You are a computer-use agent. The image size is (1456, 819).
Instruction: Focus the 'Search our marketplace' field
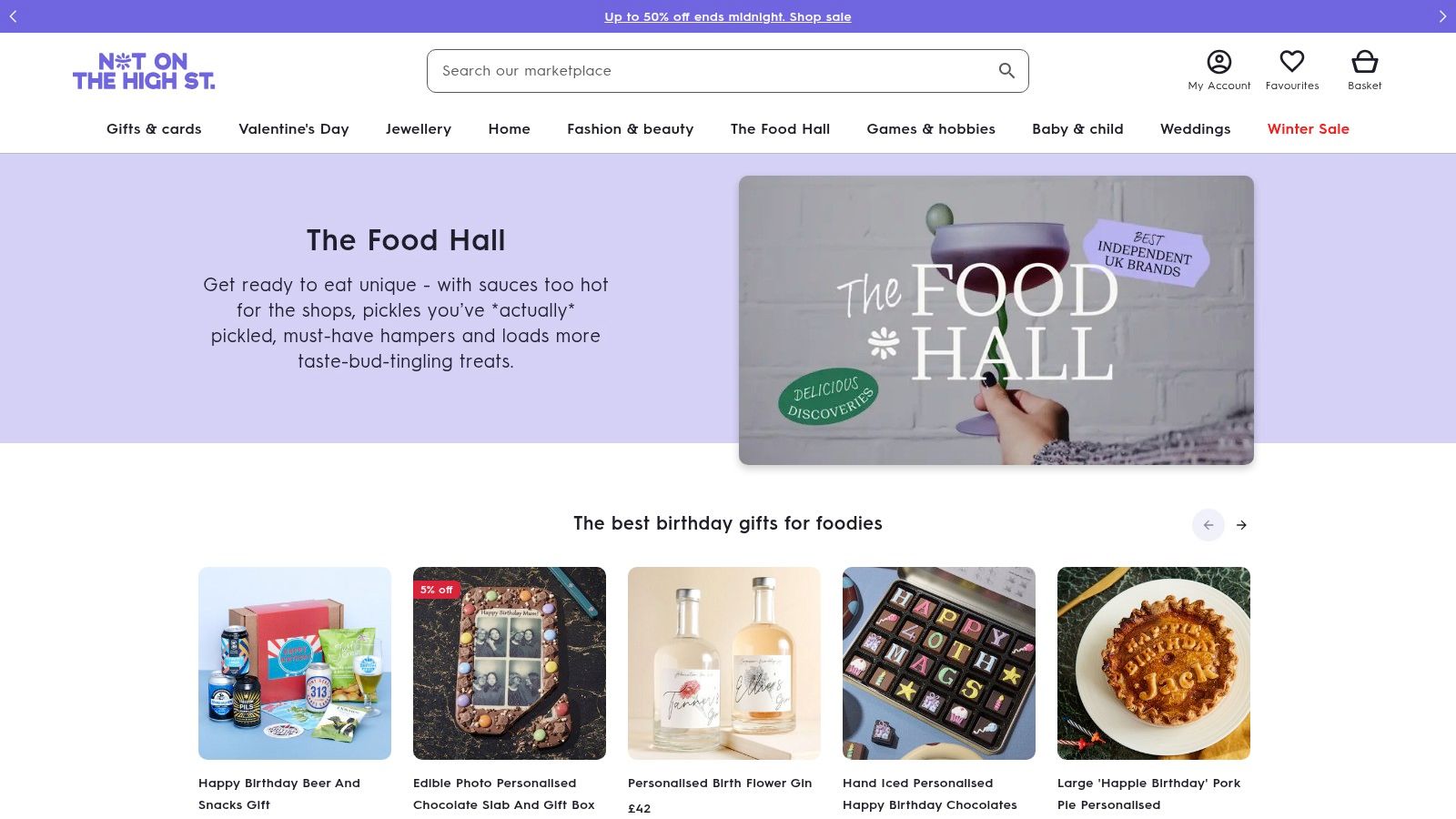tap(710, 71)
